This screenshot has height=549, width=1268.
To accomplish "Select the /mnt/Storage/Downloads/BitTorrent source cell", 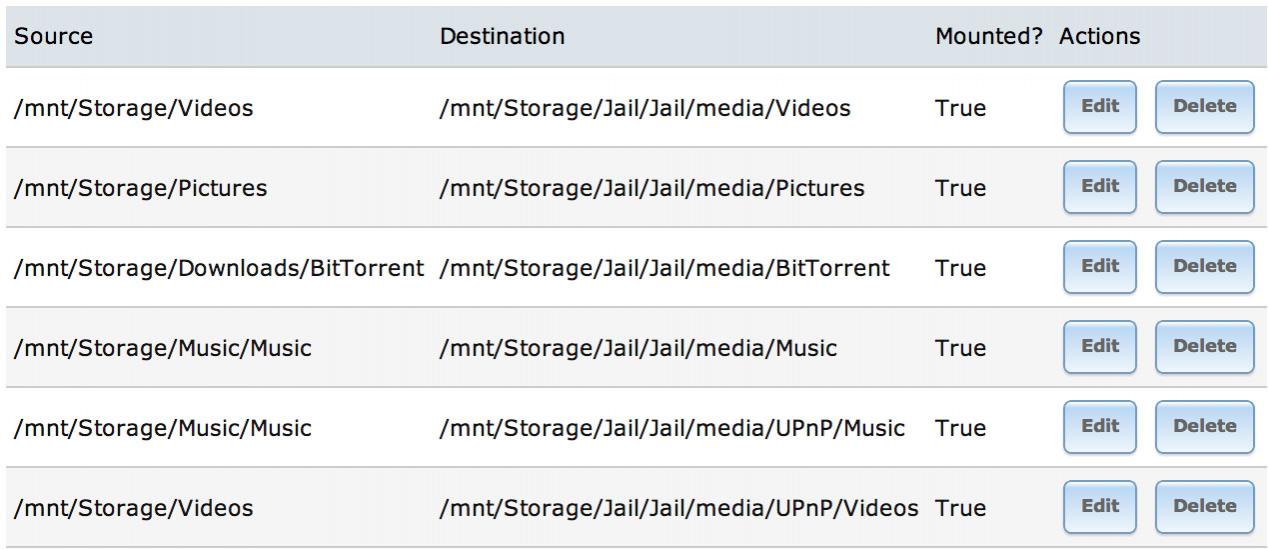I will [x=219, y=268].
